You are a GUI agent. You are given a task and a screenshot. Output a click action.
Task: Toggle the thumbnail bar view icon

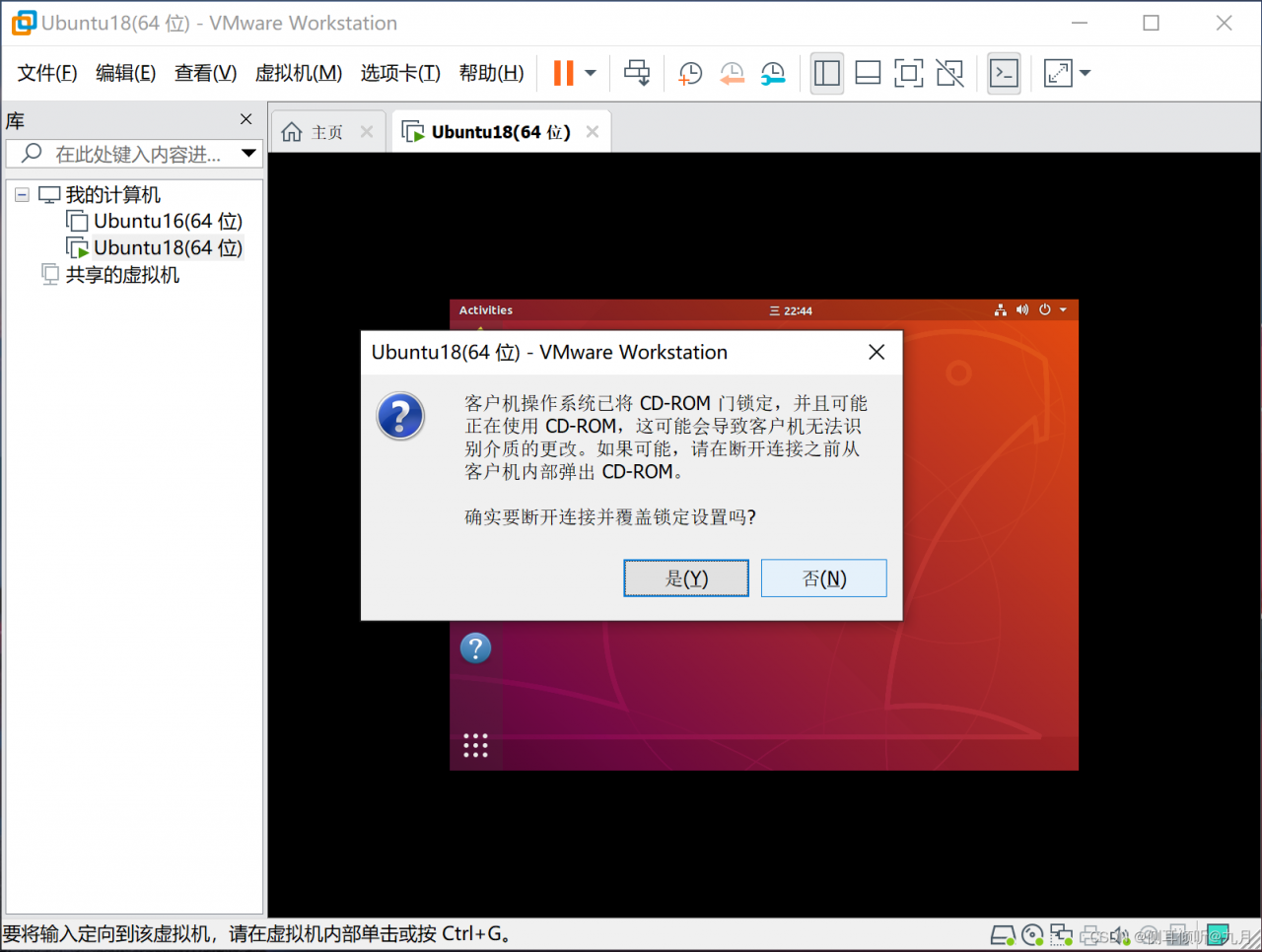[x=868, y=73]
